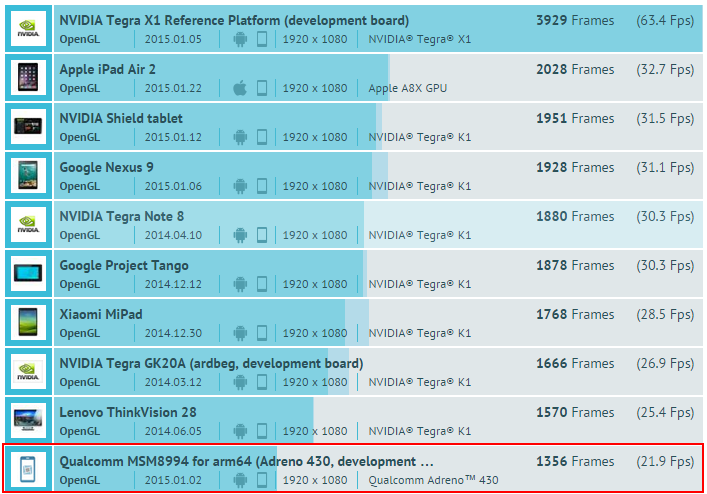Click the Apple iPad Air 2 thumbnail

(28, 78)
